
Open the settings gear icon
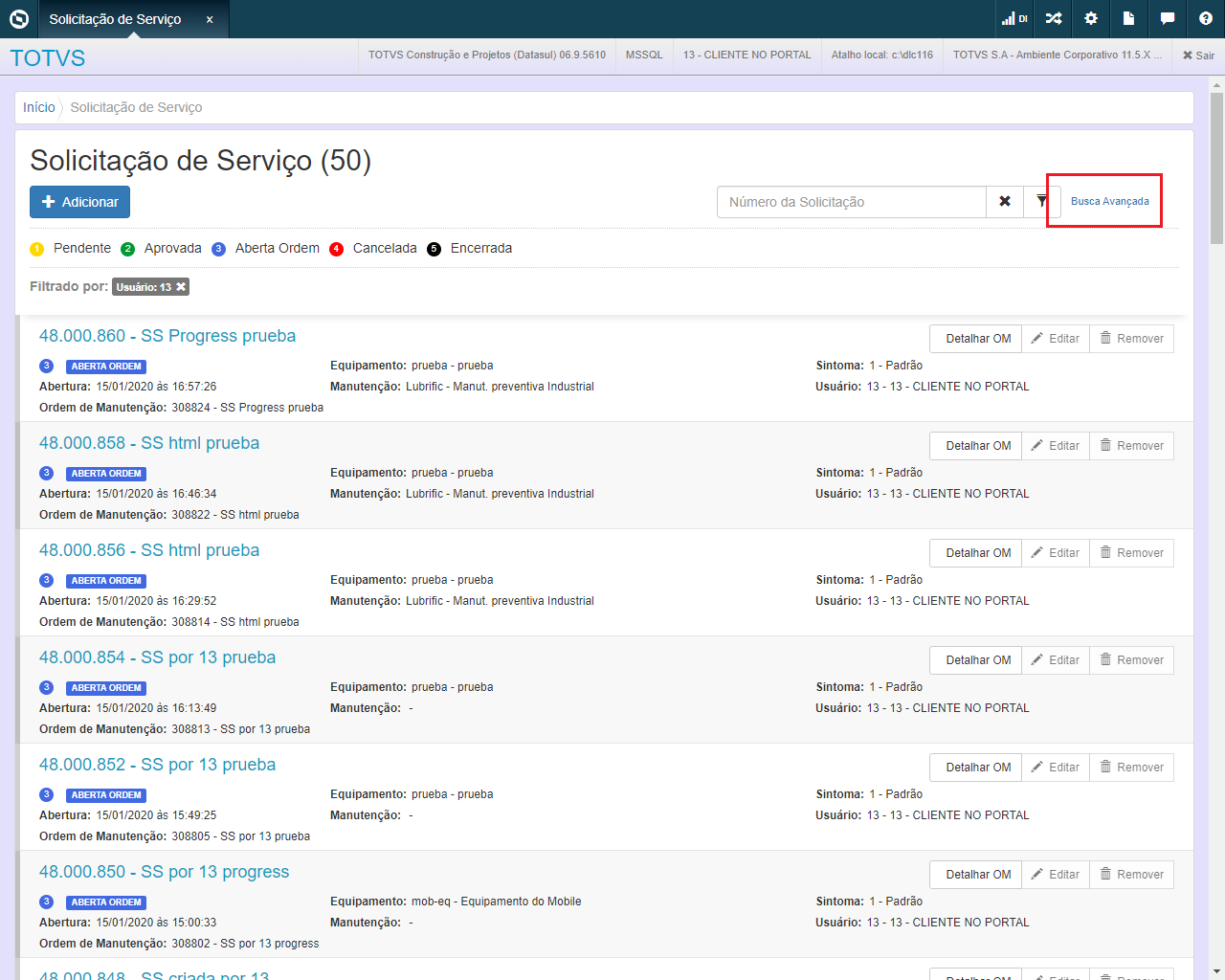tap(1091, 18)
